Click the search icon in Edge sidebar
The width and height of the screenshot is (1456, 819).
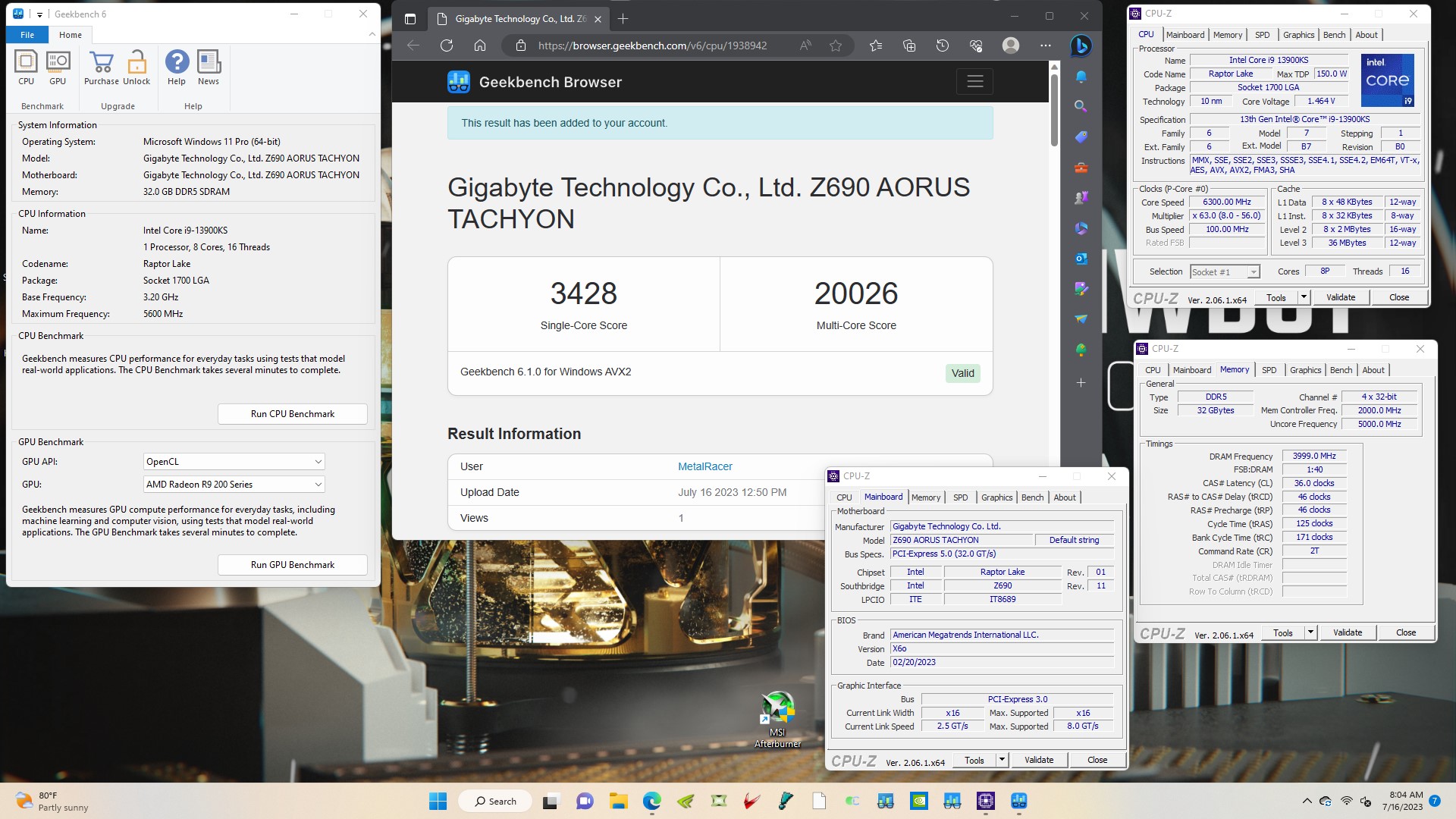tap(1081, 106)
